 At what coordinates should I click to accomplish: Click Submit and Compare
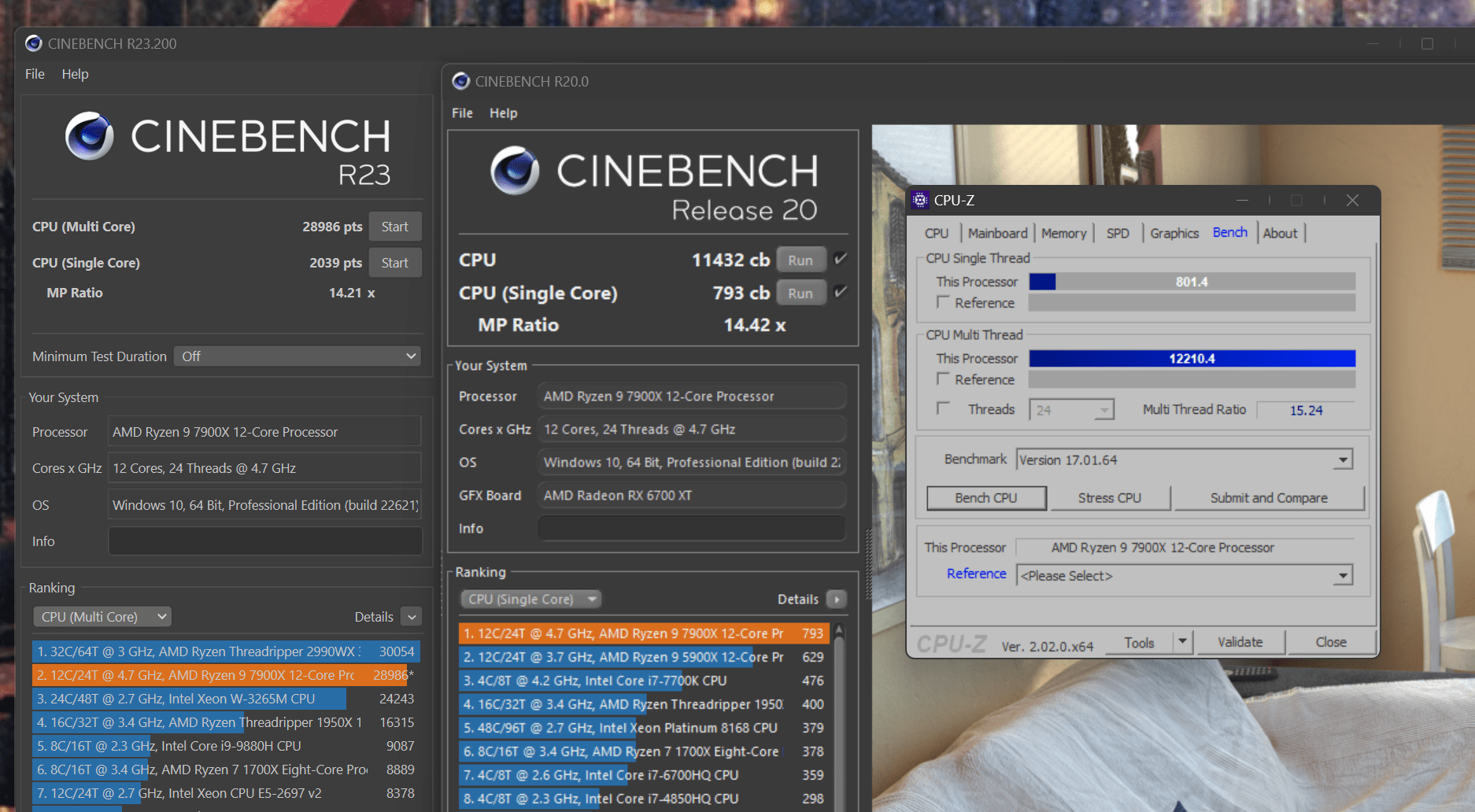(x=1269, y=498)
